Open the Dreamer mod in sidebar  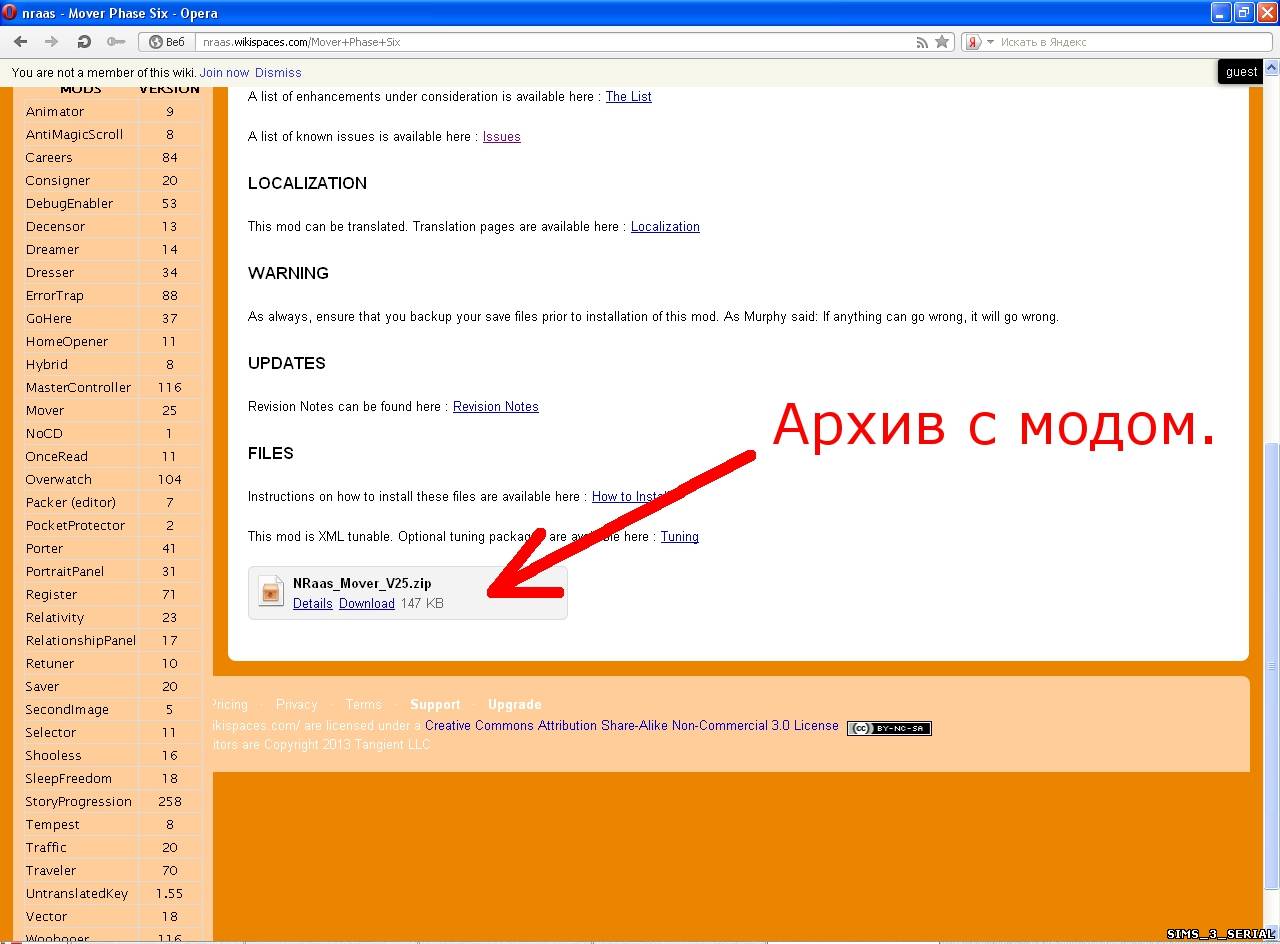[52, 249]
